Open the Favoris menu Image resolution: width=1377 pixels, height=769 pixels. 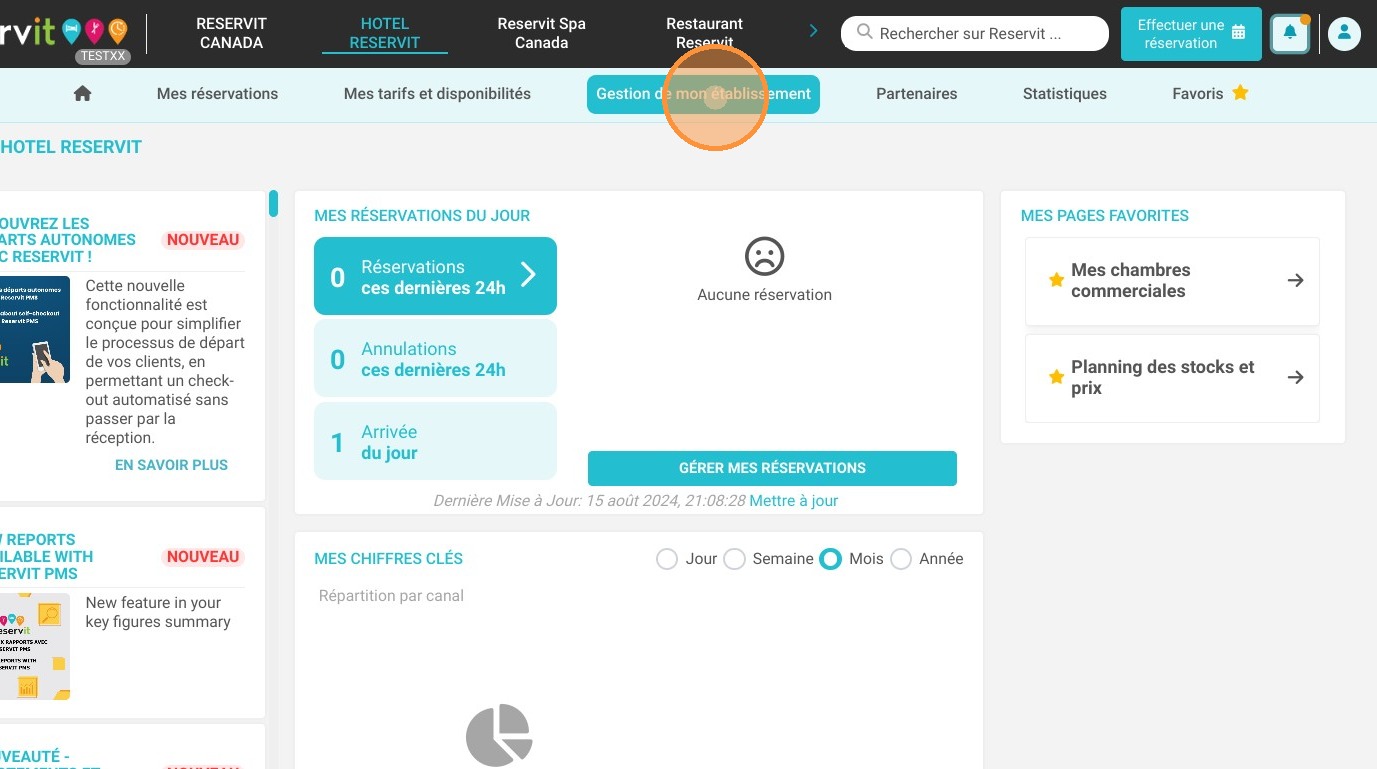[1210, 94]
